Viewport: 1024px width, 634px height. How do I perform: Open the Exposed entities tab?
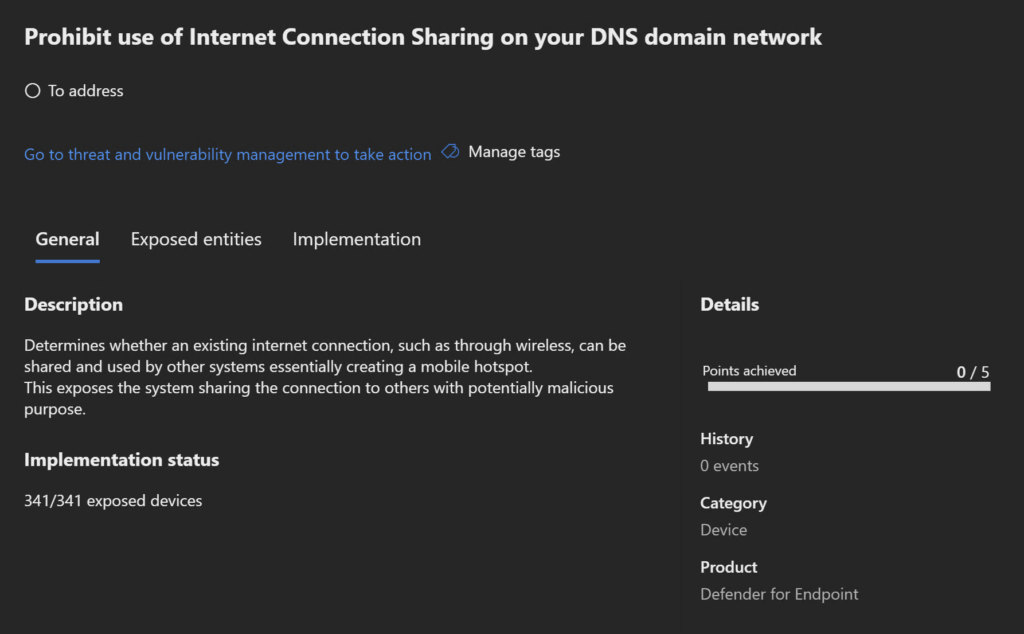[196, 240]
